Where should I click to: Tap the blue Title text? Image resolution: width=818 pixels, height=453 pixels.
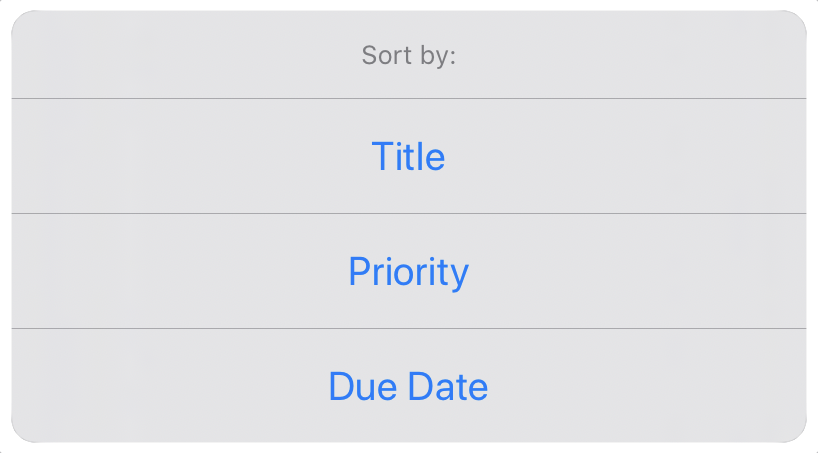[408, 157]
